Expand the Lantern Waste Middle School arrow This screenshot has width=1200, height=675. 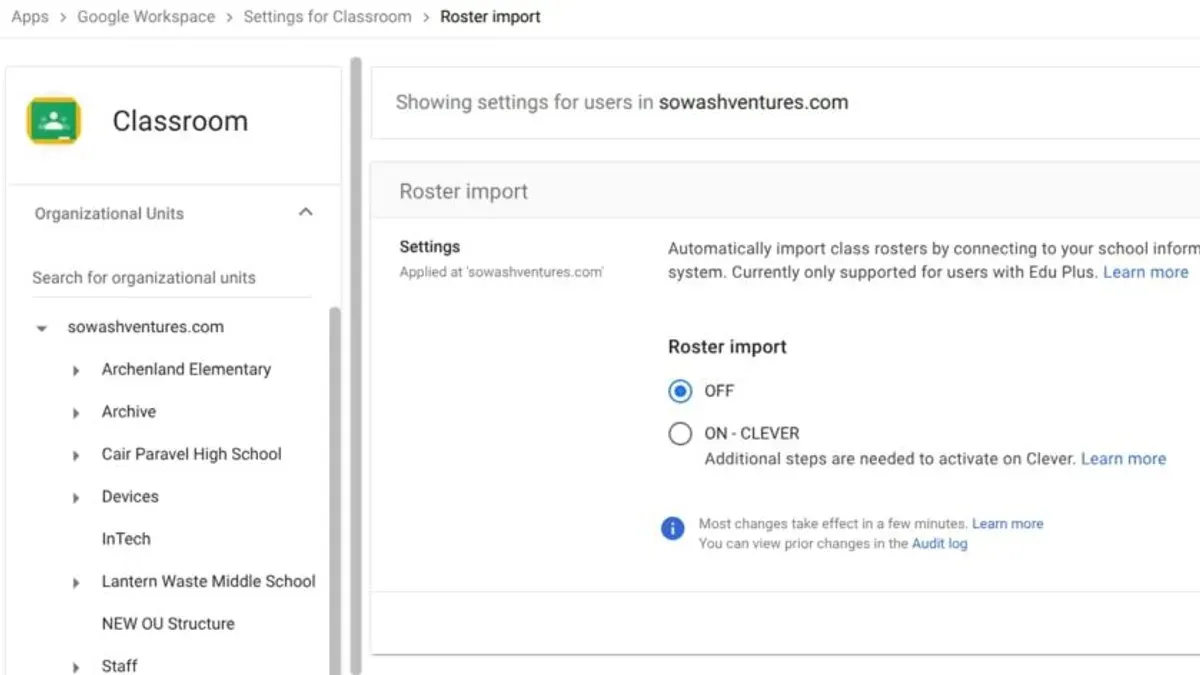tap(76, 582)
